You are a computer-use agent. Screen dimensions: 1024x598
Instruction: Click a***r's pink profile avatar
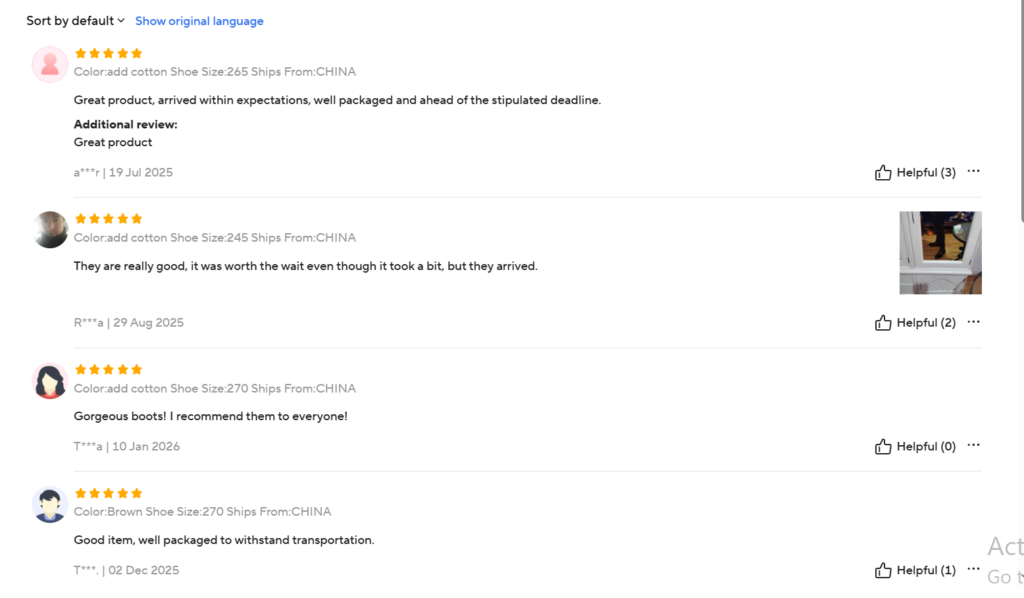point(50,65)
